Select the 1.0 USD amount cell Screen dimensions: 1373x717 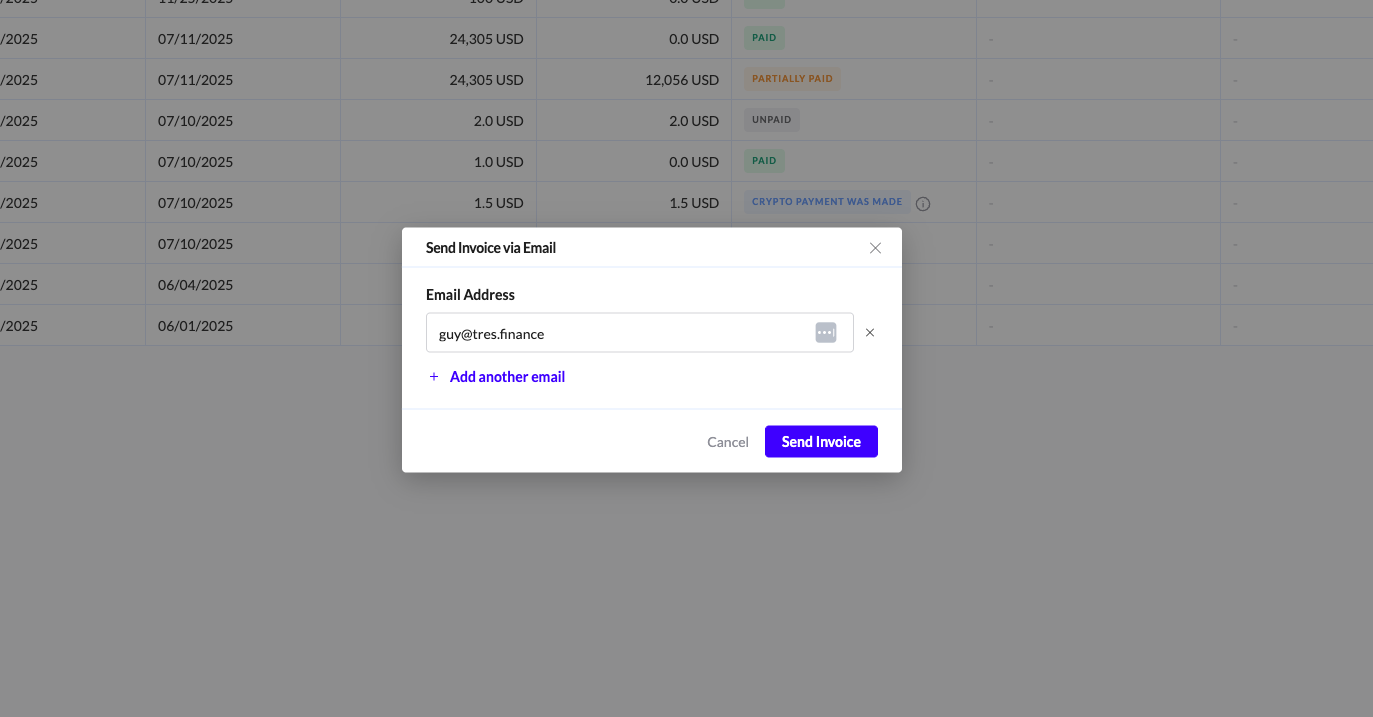click(498, 162)
